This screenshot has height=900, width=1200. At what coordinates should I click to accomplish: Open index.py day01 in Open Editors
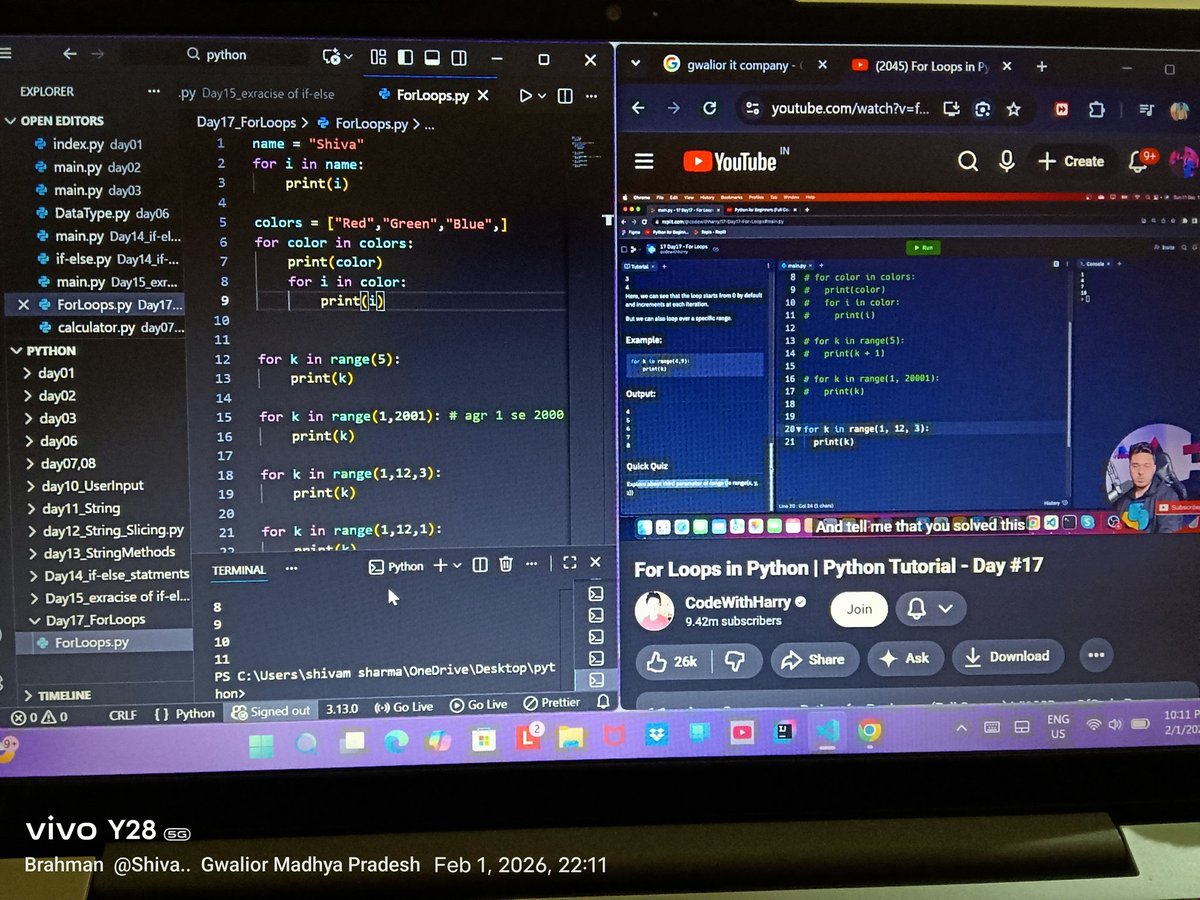click(95, 144)
